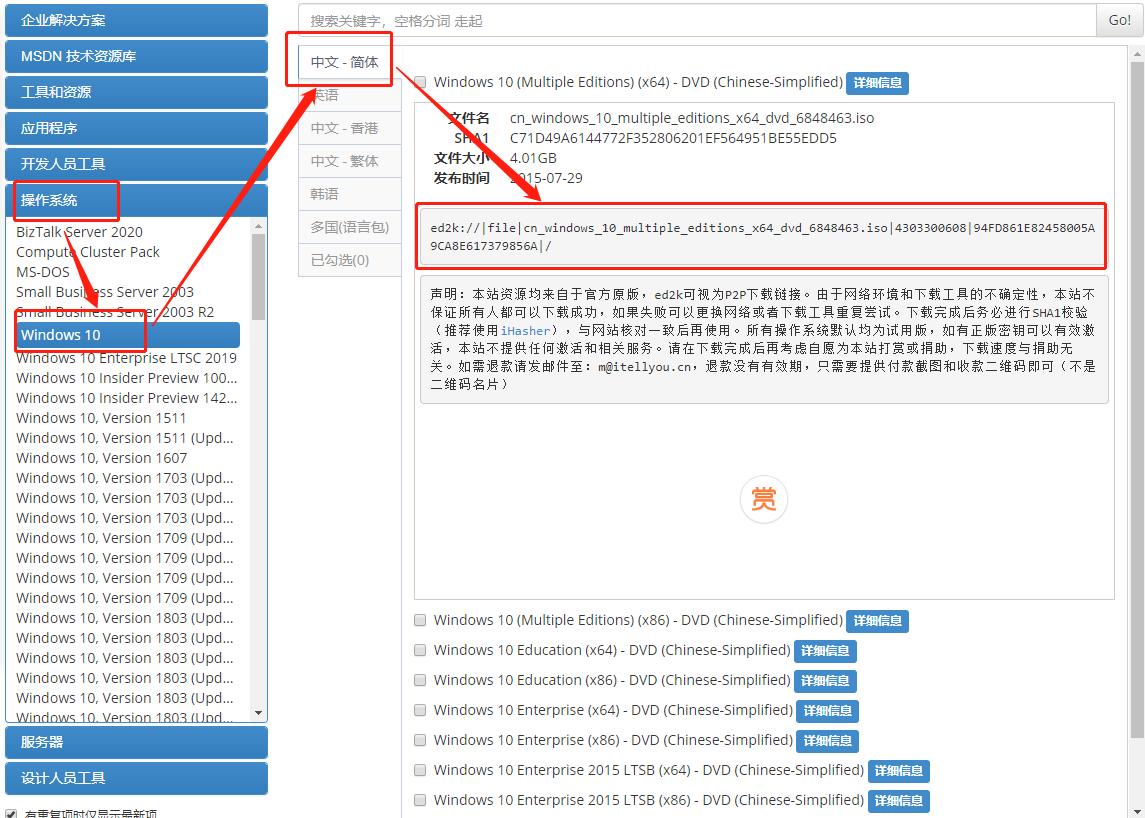Click the OS list scrollbar thumb

(258, 278)
